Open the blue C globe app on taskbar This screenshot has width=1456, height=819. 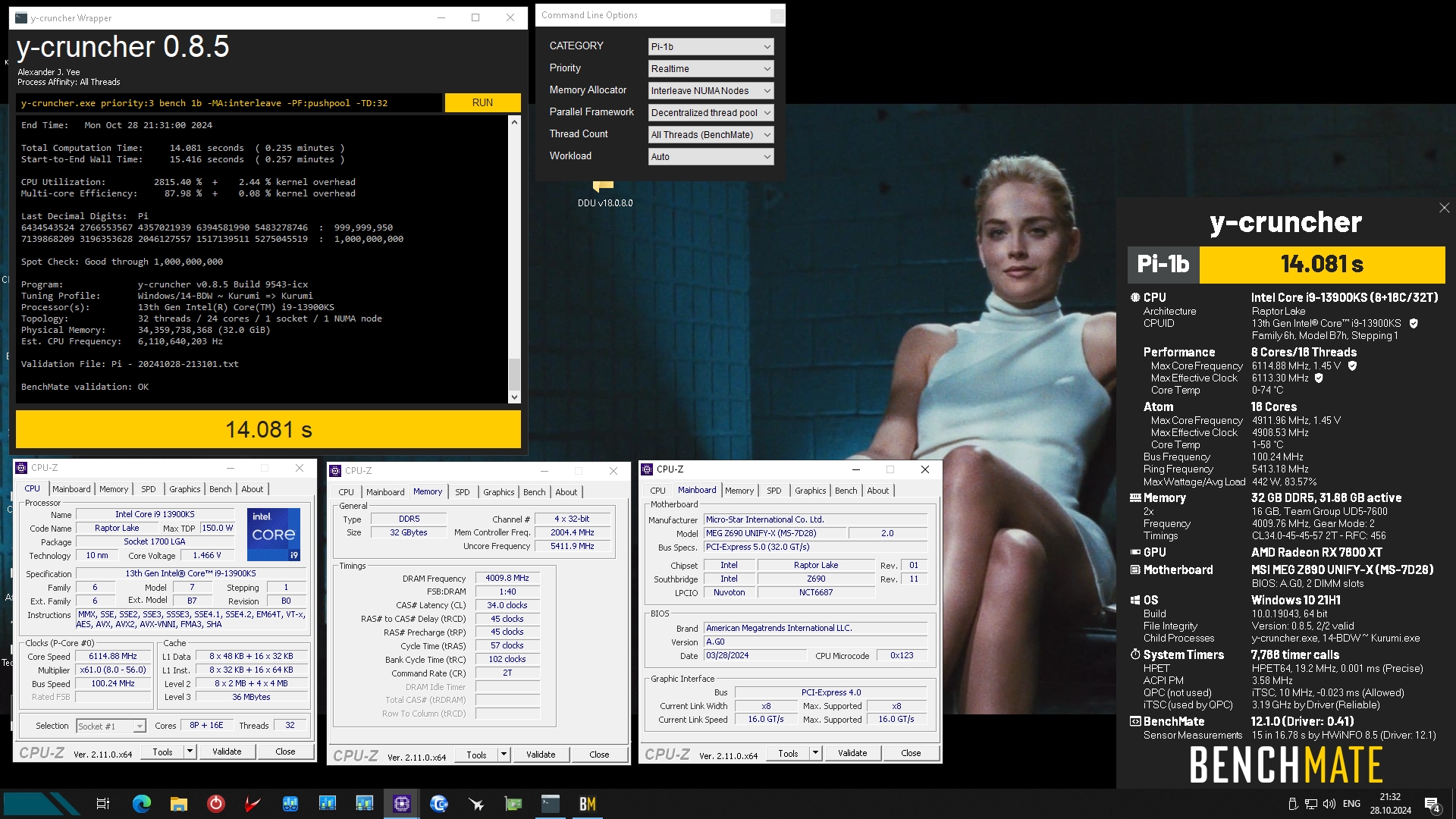click(x=438, y=804)
